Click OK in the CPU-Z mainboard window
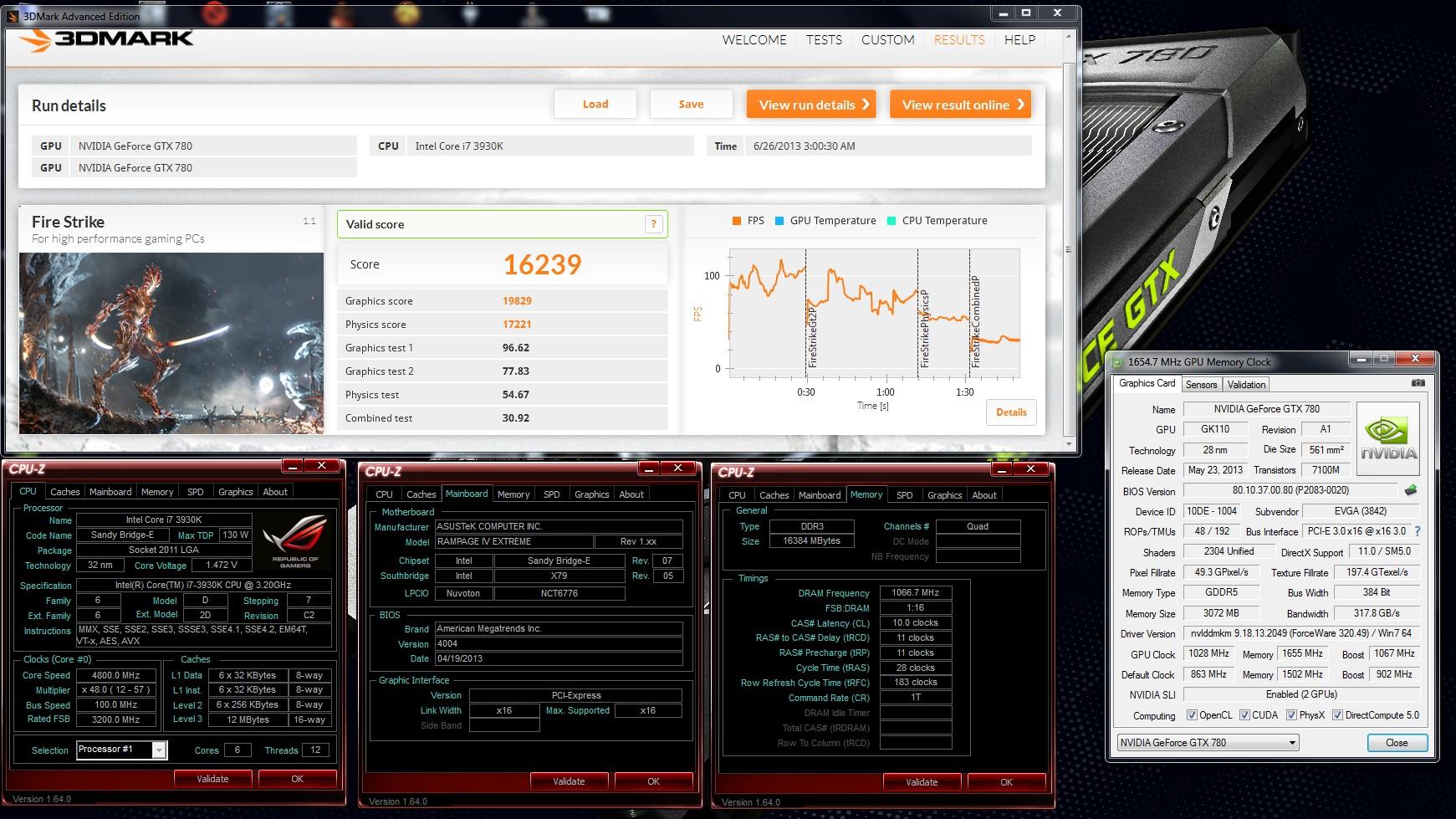Screen dimensions: 1456x819 coord(654,781)
